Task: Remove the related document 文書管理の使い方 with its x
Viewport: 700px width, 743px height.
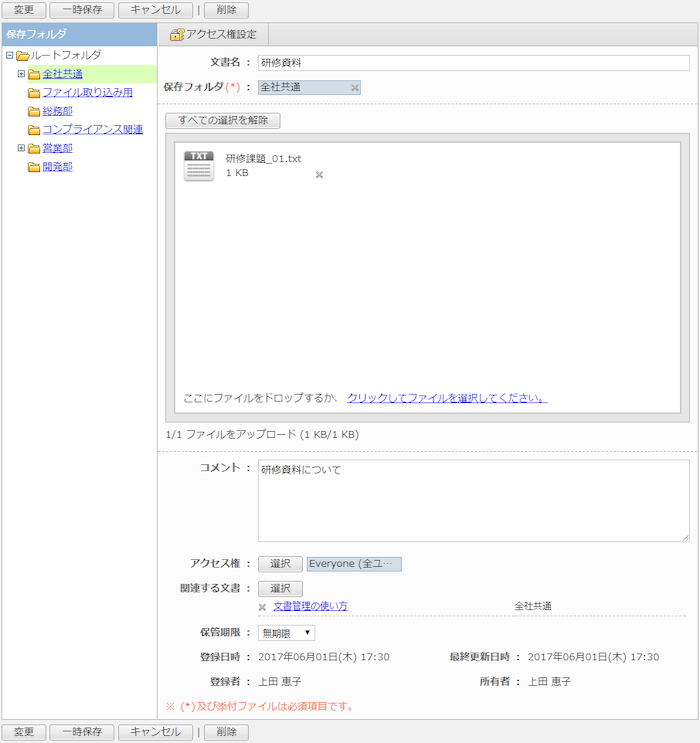Action: 263,607
